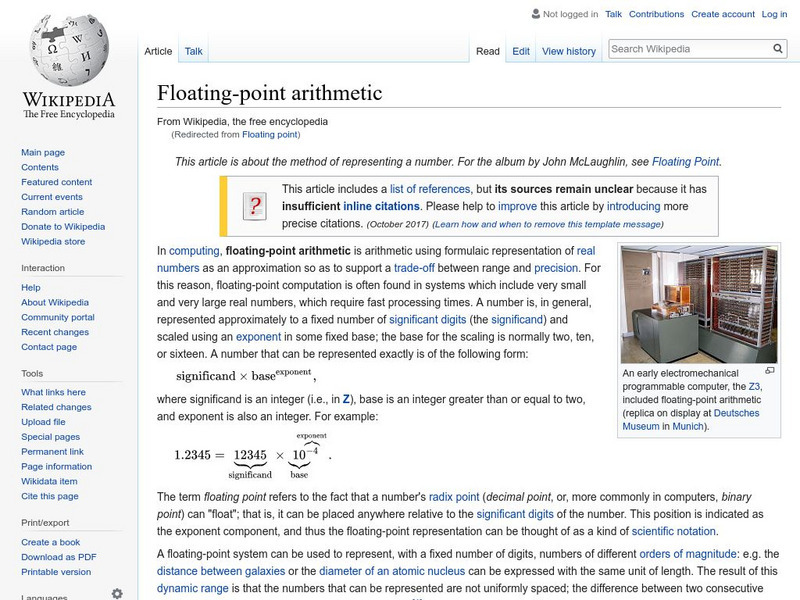Open 'distance between galaxies' link
The image size is (800, 600).
(x=221, y=571)
